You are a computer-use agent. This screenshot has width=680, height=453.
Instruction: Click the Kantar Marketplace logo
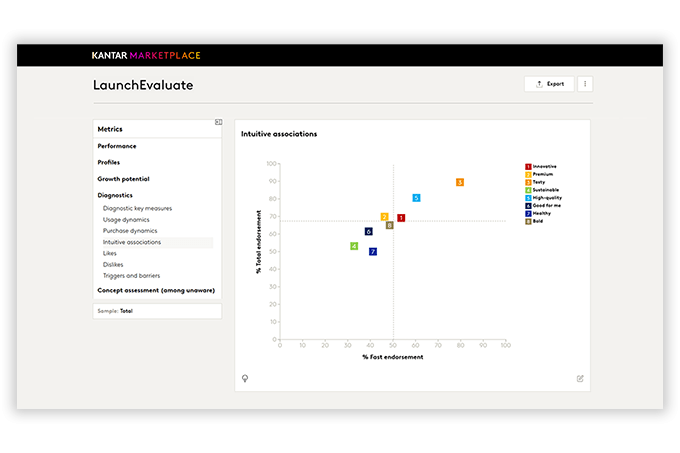(x=146, y=55)
